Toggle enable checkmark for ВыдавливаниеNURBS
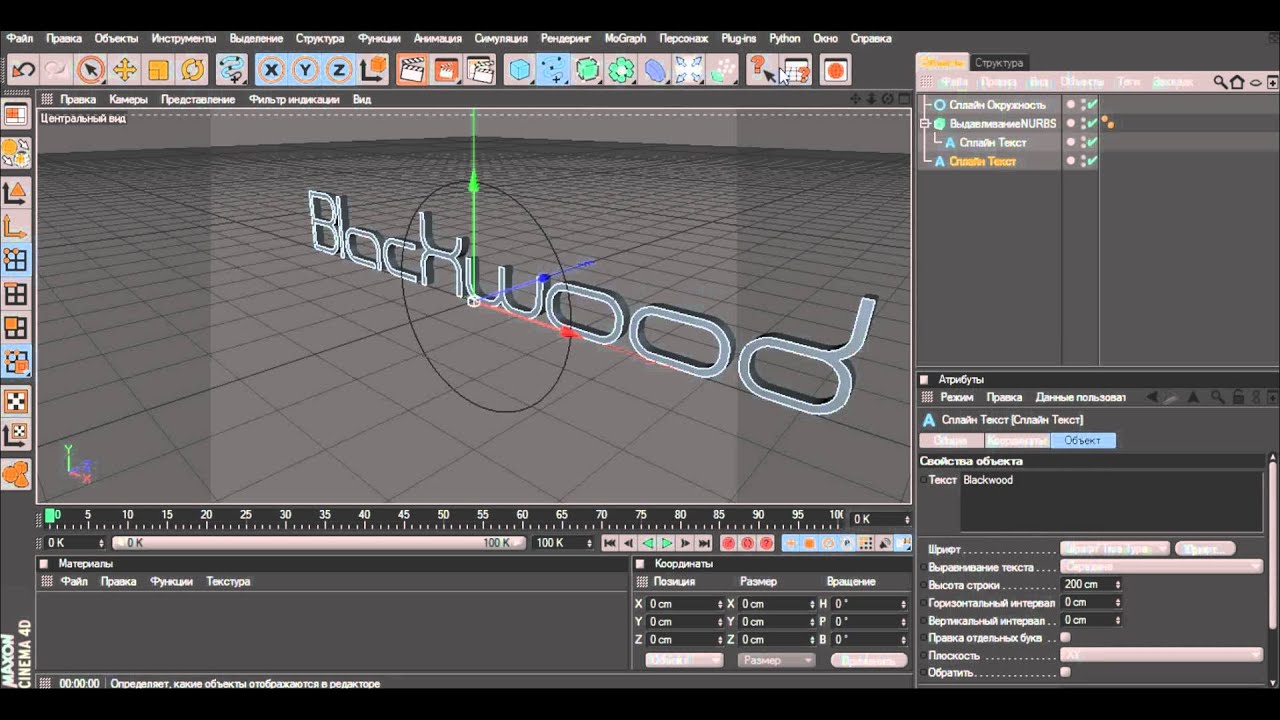This screenshot has width=1280, height=720. [x=1091, y=123]
